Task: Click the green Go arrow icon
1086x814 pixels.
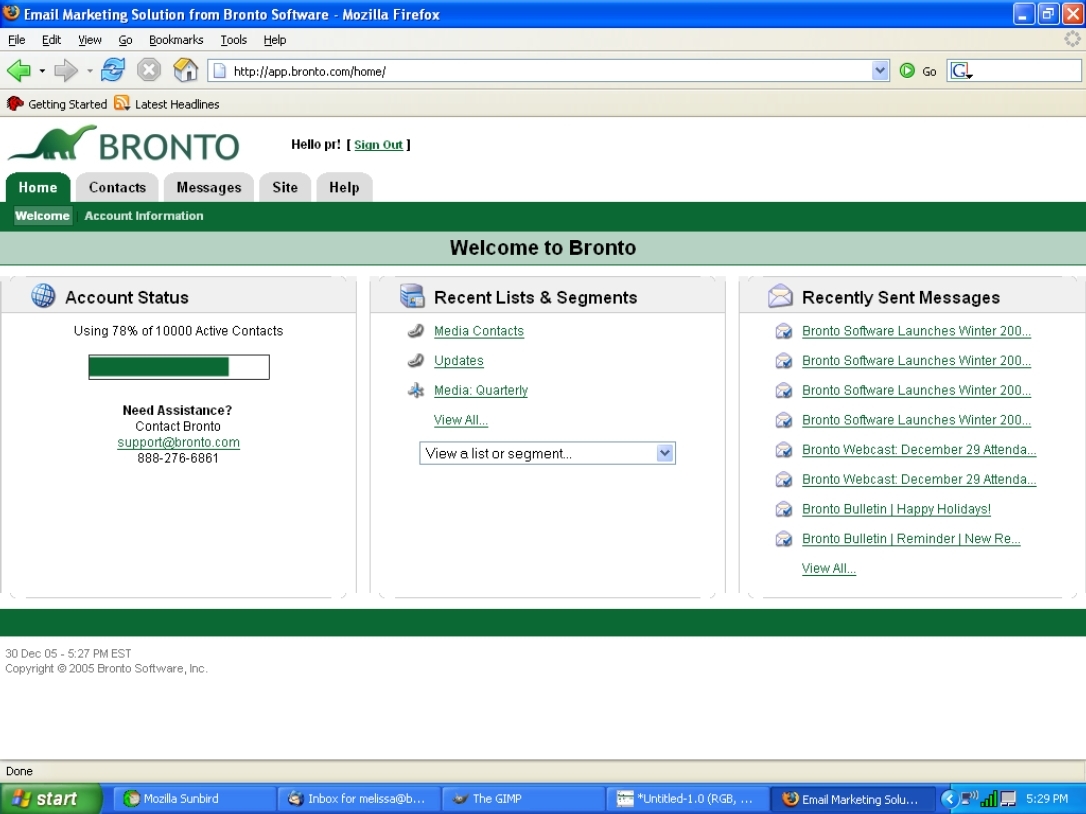Action: 907,71
